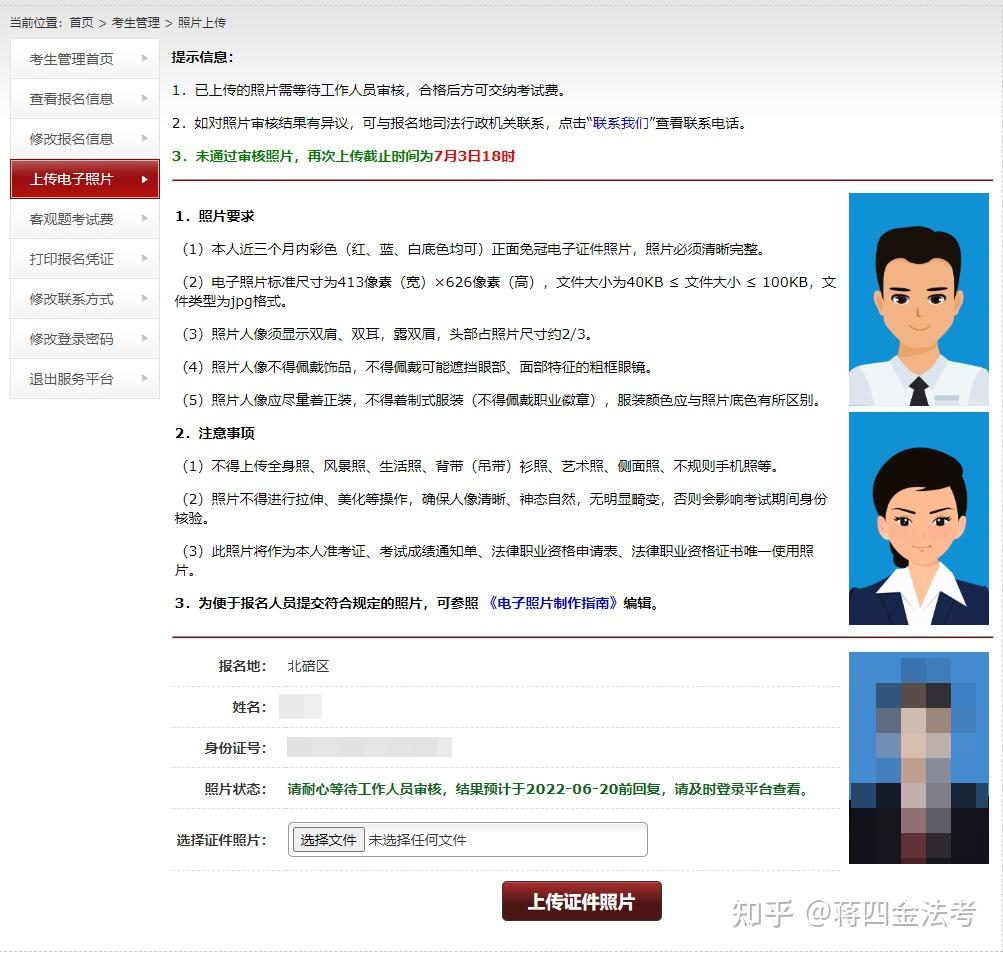Screen dimensions: 1003x954
Task: Click white arrow beside 上传电子照片
Action: [145, 179]
